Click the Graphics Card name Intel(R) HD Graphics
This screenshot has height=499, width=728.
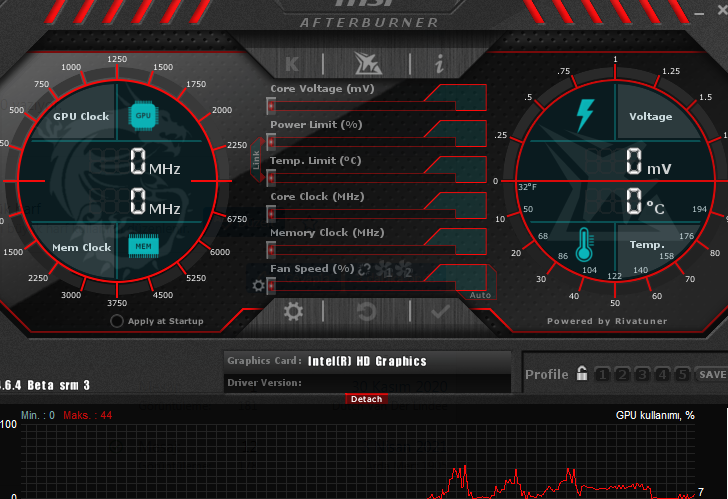tap(367, 361)
